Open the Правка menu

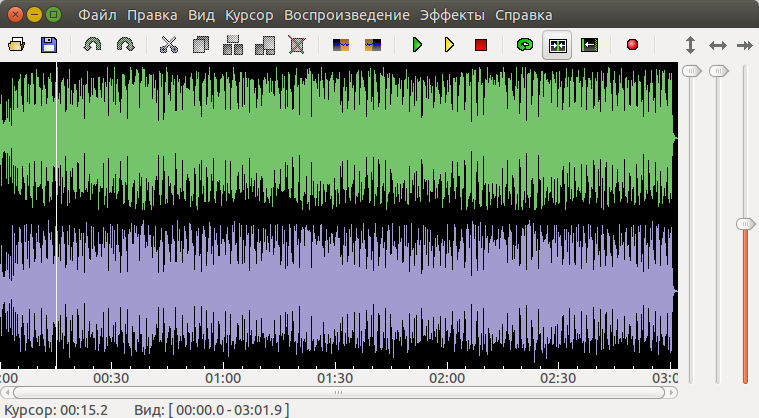[x=152, y=15]
